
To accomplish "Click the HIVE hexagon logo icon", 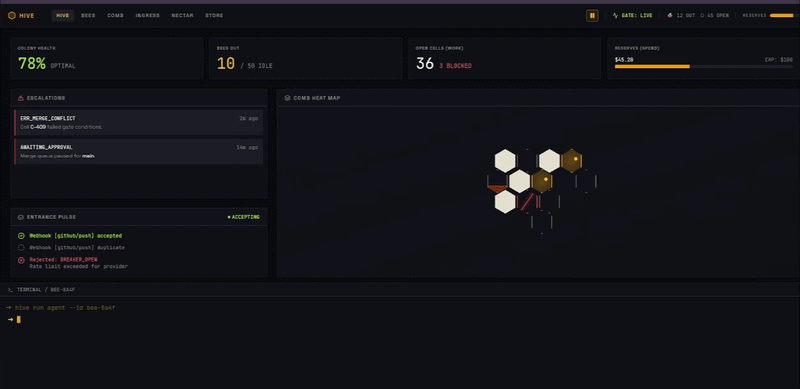I will click(12, 15).
